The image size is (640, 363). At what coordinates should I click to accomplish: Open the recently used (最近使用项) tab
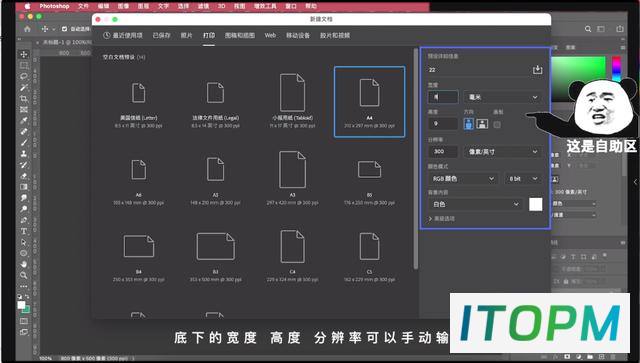coord(123,36)
